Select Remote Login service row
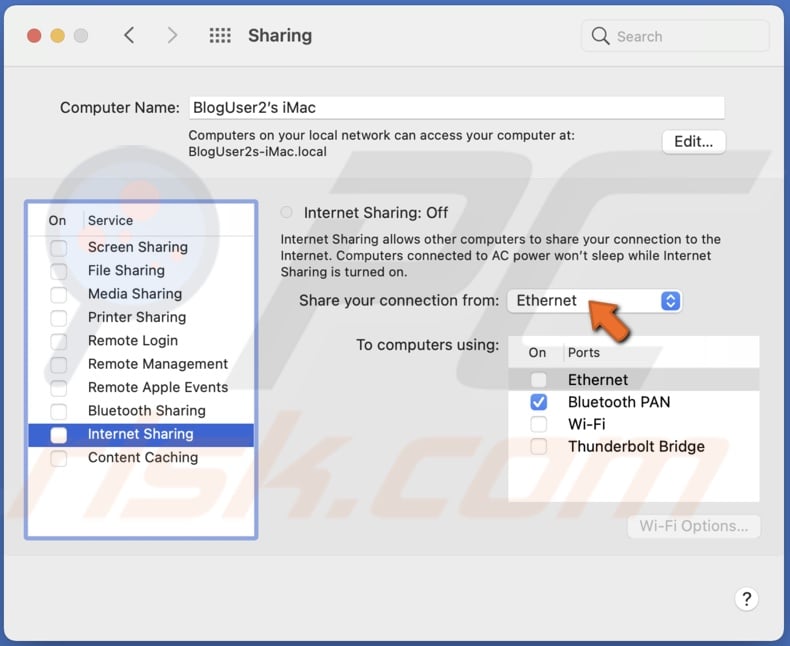790x646 pixels. 141,341
